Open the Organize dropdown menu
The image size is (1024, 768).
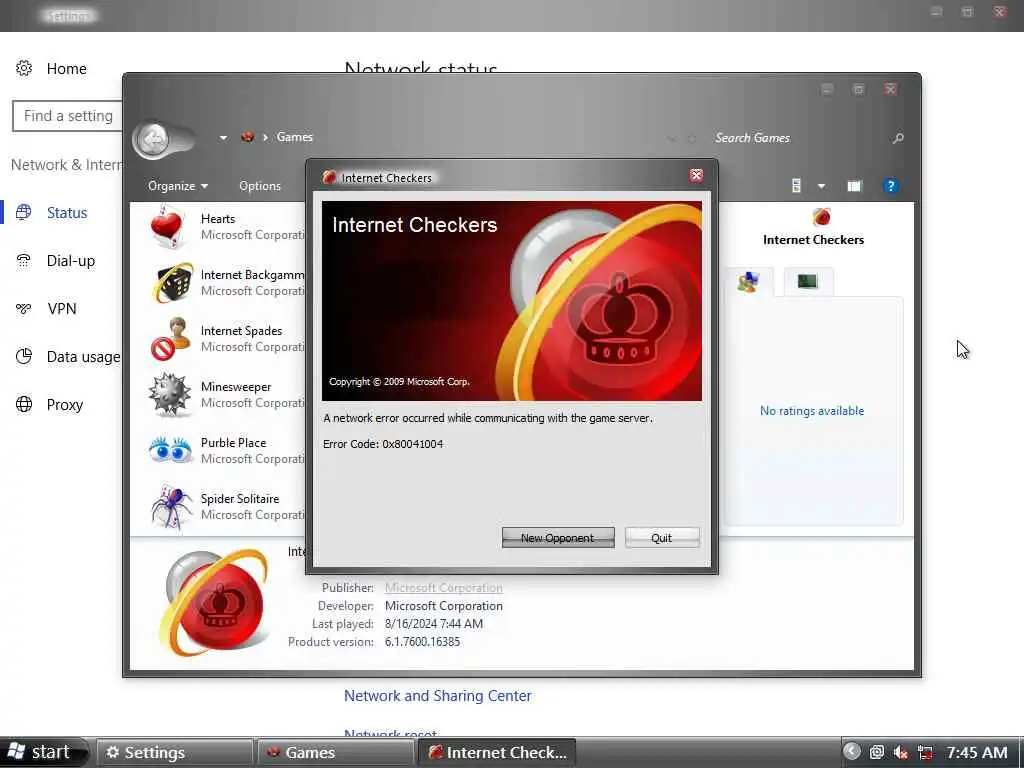coord(178,186)
